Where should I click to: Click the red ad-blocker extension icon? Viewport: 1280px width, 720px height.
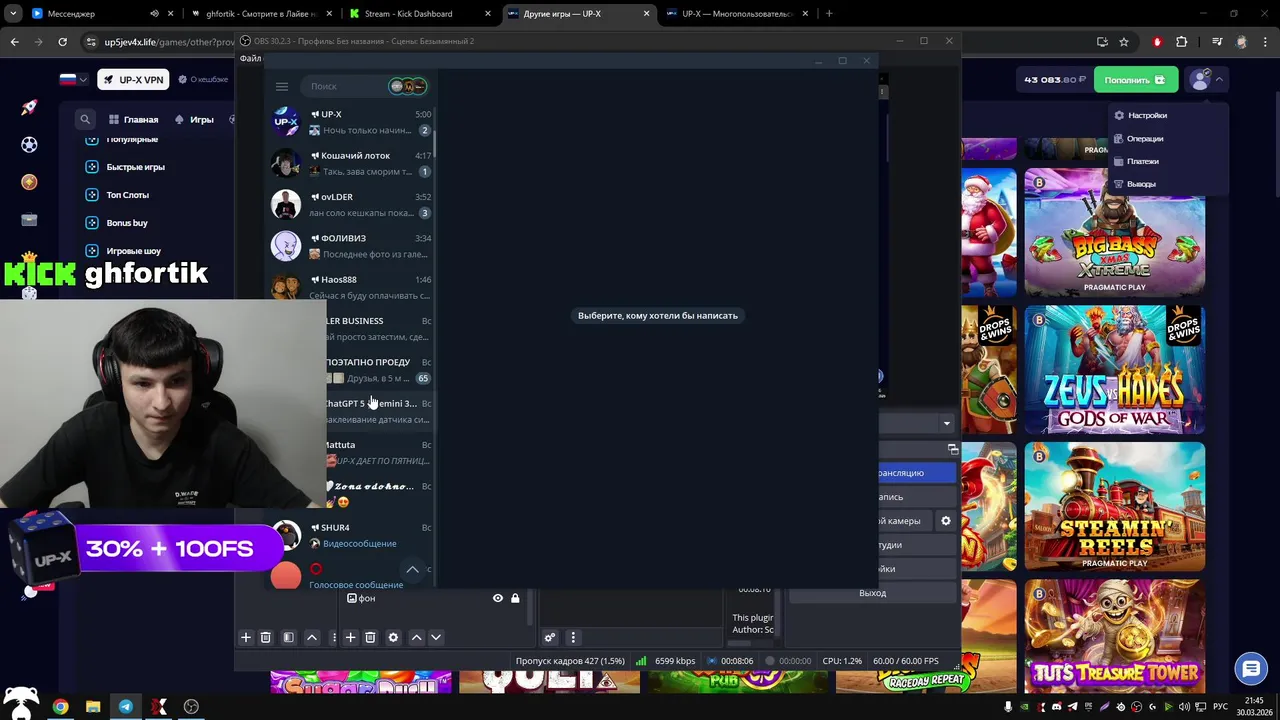click(1157, 42)
